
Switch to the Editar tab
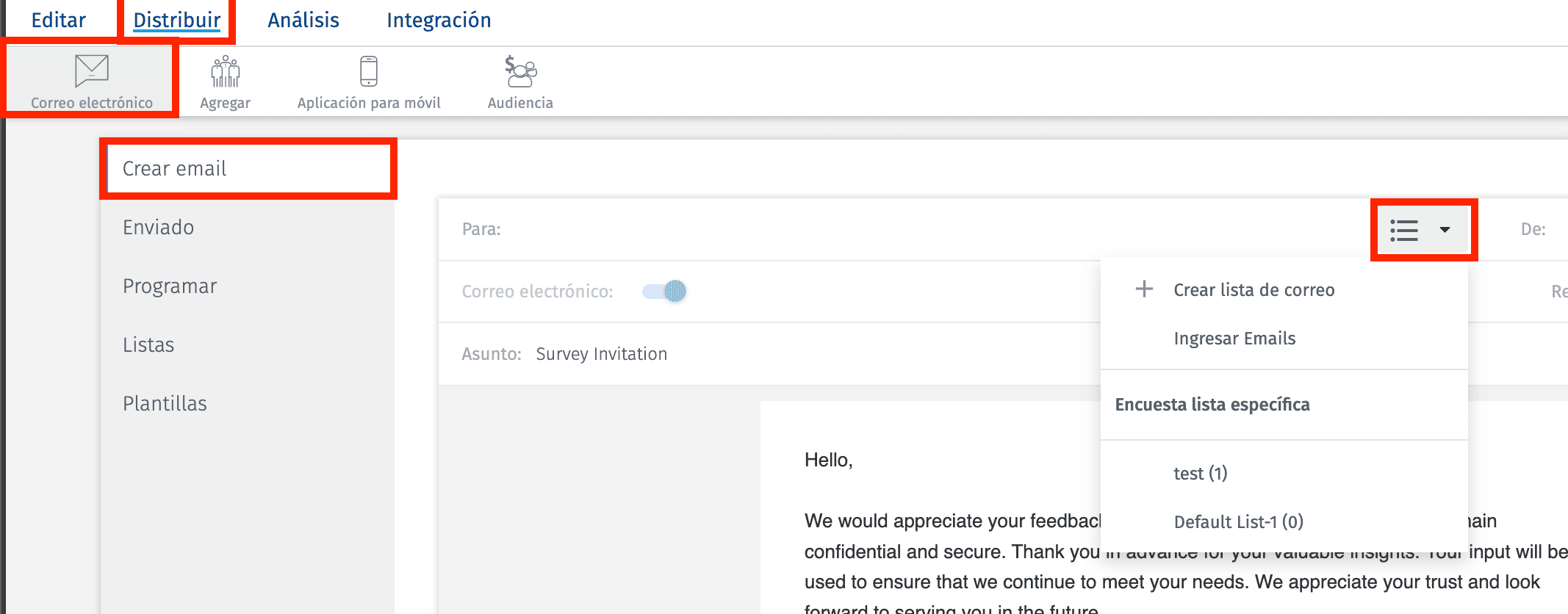point(59,21)
